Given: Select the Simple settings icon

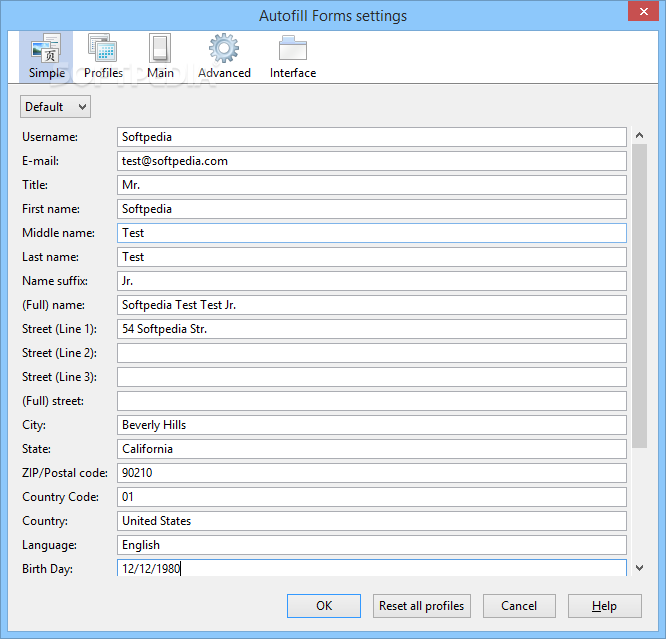Looking at the screenshot, I should pyautogui.click(x=46, y=57).
